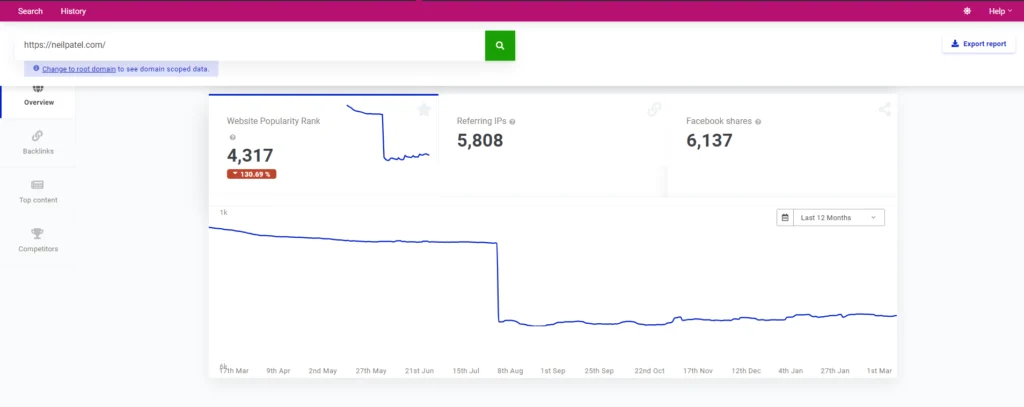Expand the Last 12 Months dropdown

pos(838,217)
